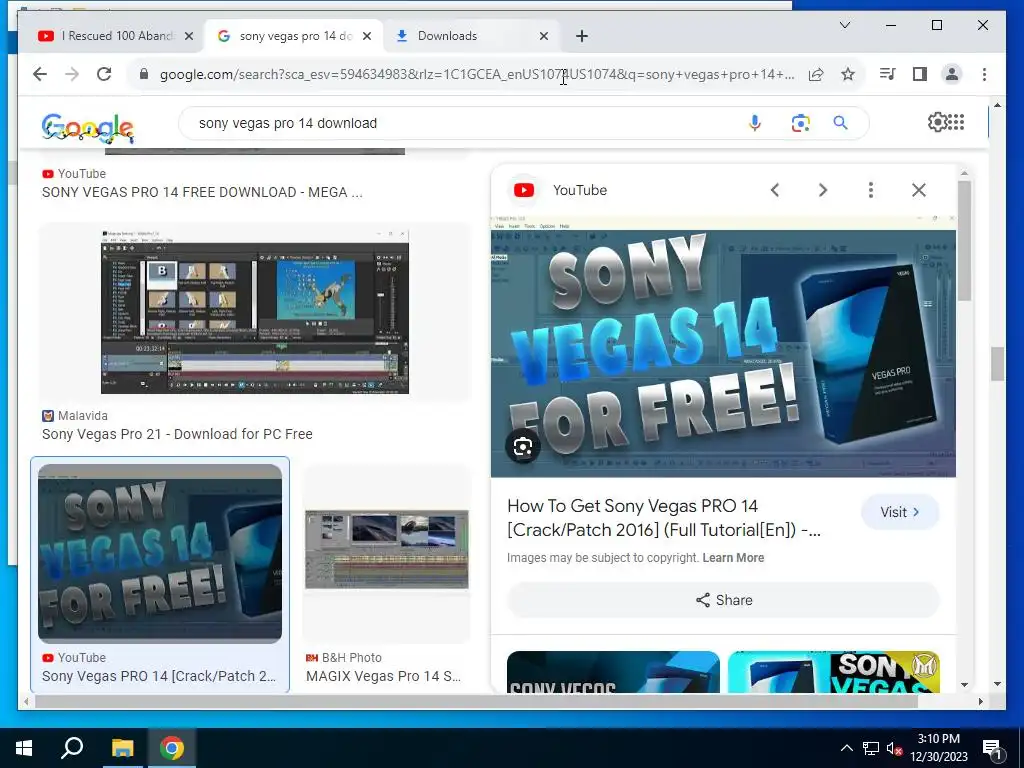The width and height of the screenshot is (1024, 768).
Task: Open the Learn More copyright link
Action: click(733, 558)
